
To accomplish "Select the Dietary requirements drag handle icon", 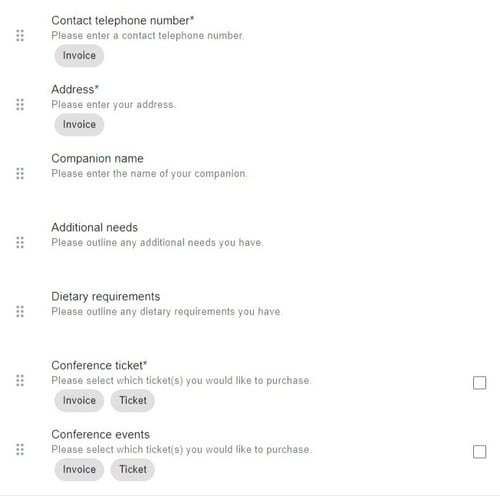I will coord(20,311).
